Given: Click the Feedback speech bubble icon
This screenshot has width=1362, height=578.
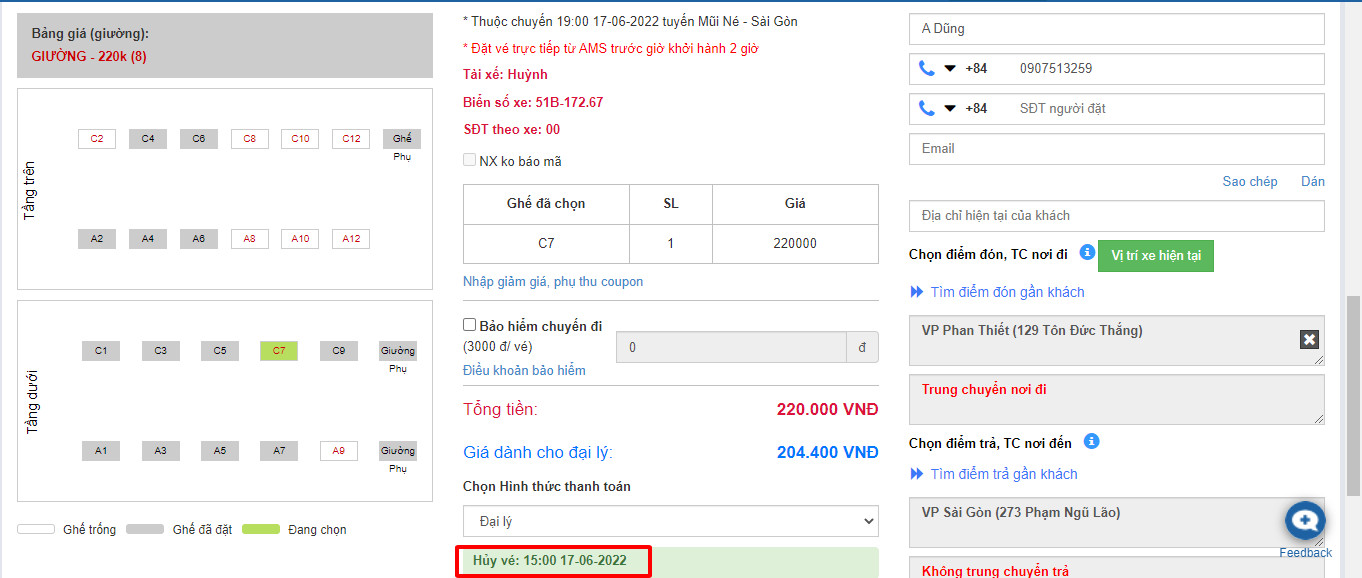Looking at the screenshot, I should [1303, 520].
